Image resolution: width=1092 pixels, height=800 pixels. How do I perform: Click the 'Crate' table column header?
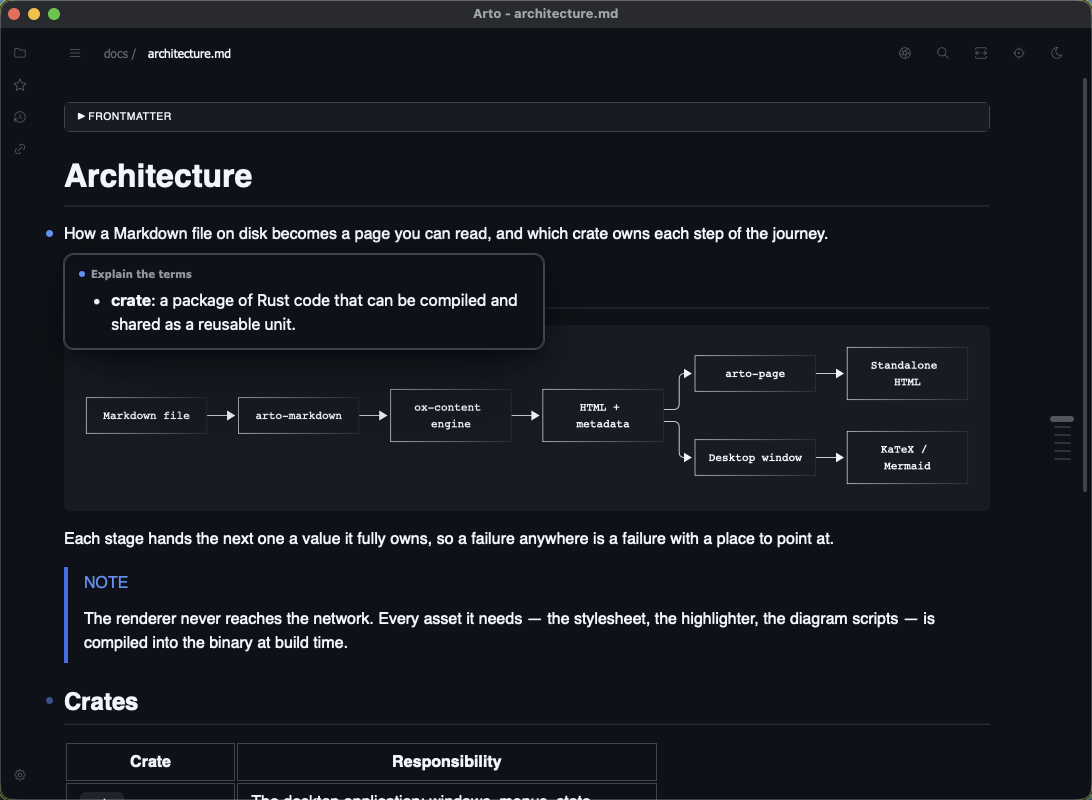[150, 762]
